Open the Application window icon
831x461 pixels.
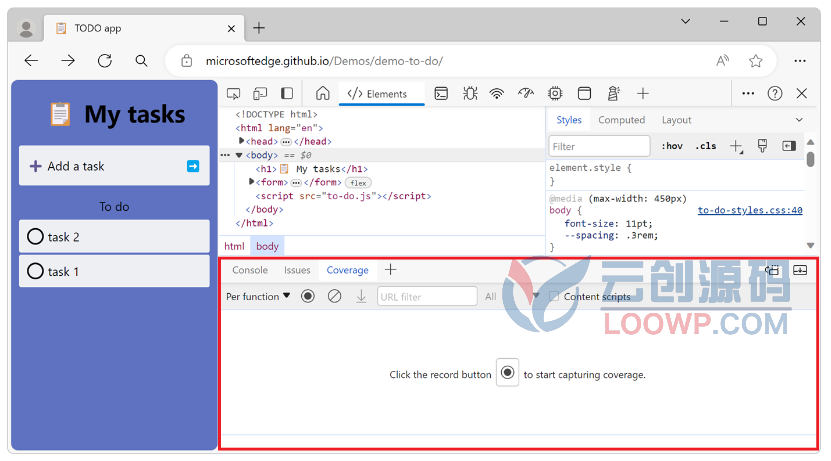pos(584,94)
